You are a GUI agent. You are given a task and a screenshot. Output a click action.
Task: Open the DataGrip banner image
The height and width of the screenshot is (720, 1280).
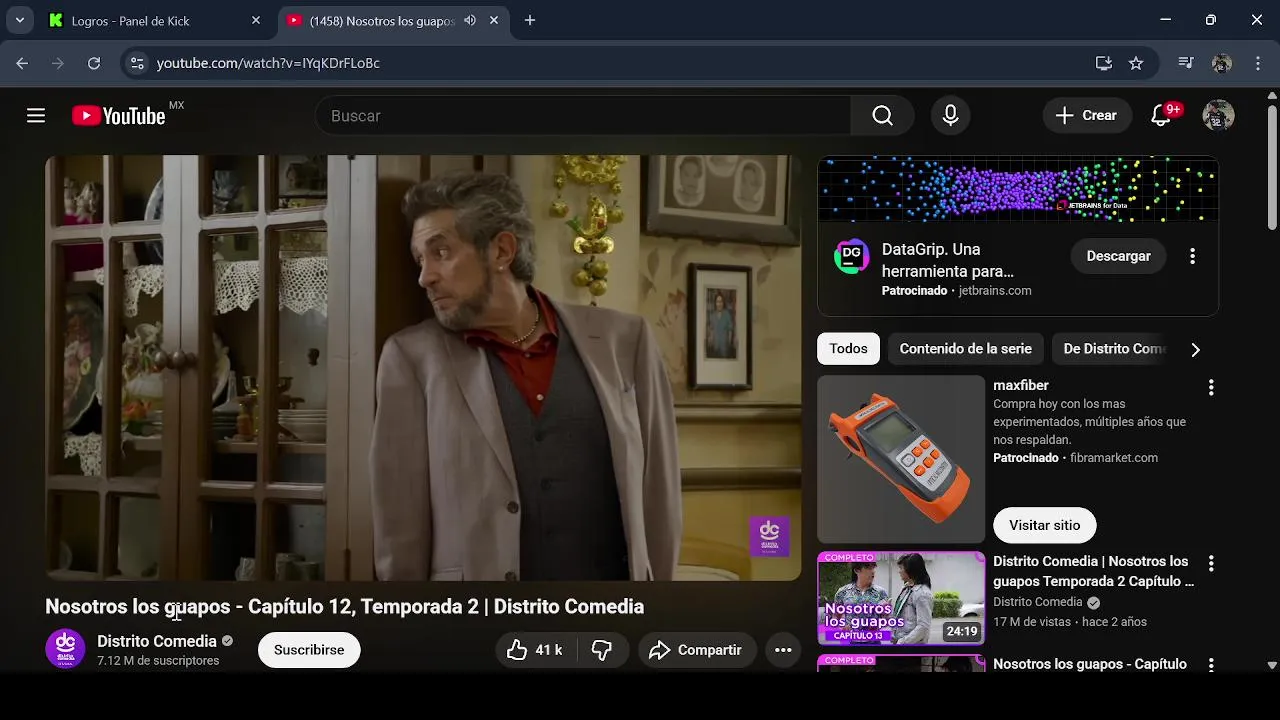click(x=1018, y=189)
